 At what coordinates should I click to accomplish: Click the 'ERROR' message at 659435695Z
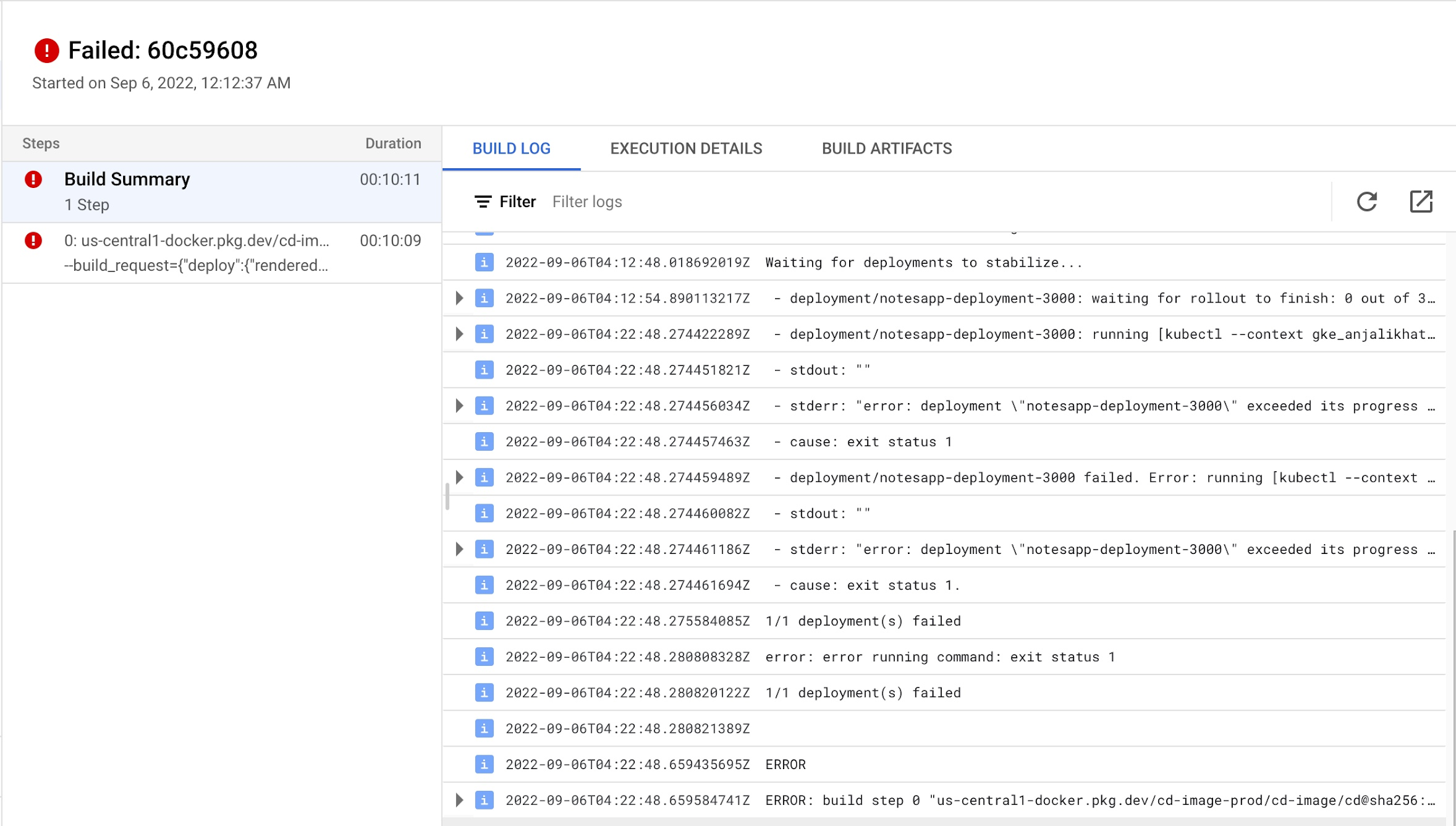tap(786, 764)
